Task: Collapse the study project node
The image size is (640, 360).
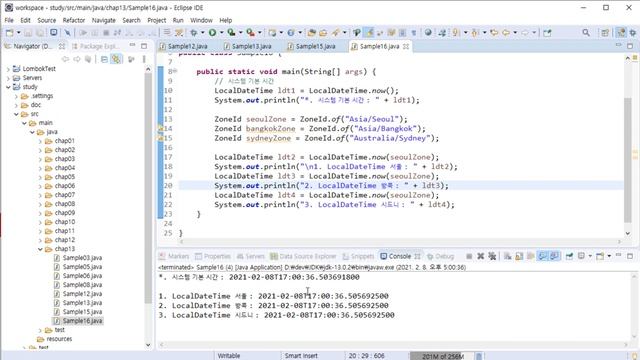Action: pyautogui.click(x=8, y=87)
